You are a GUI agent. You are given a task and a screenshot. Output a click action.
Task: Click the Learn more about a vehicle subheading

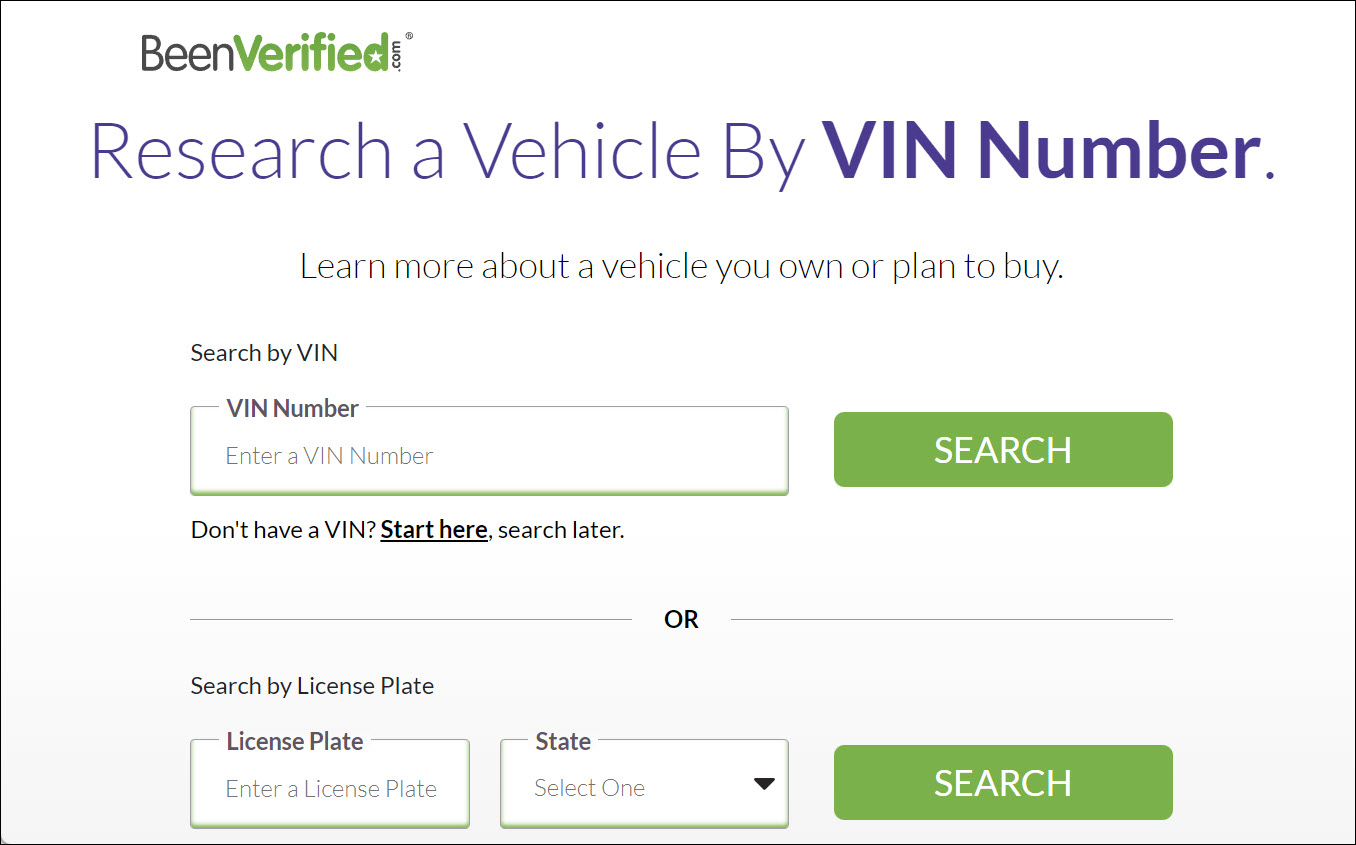tap(681, 267)
